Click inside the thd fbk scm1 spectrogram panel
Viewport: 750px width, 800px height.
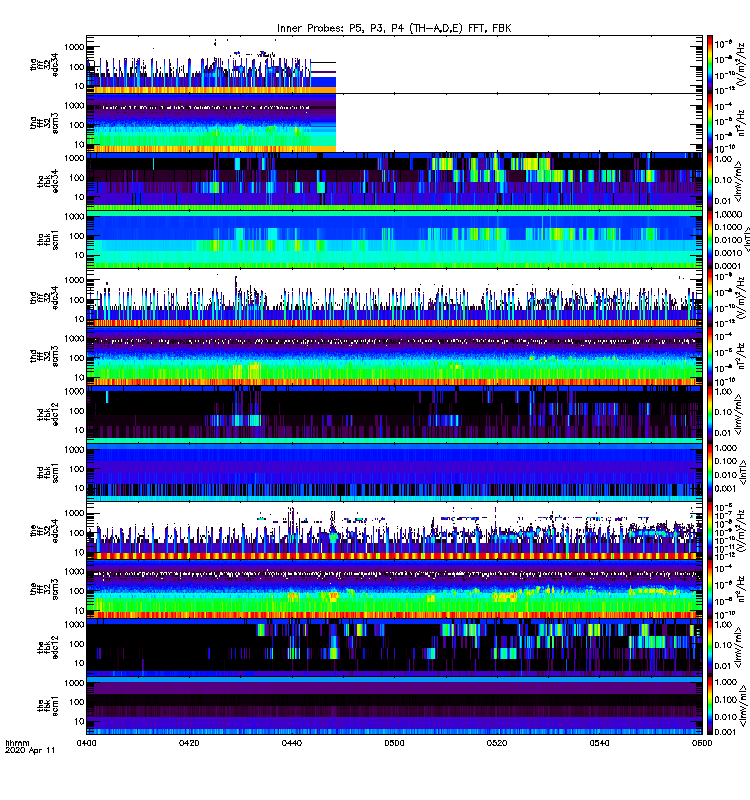pos(394,472)
